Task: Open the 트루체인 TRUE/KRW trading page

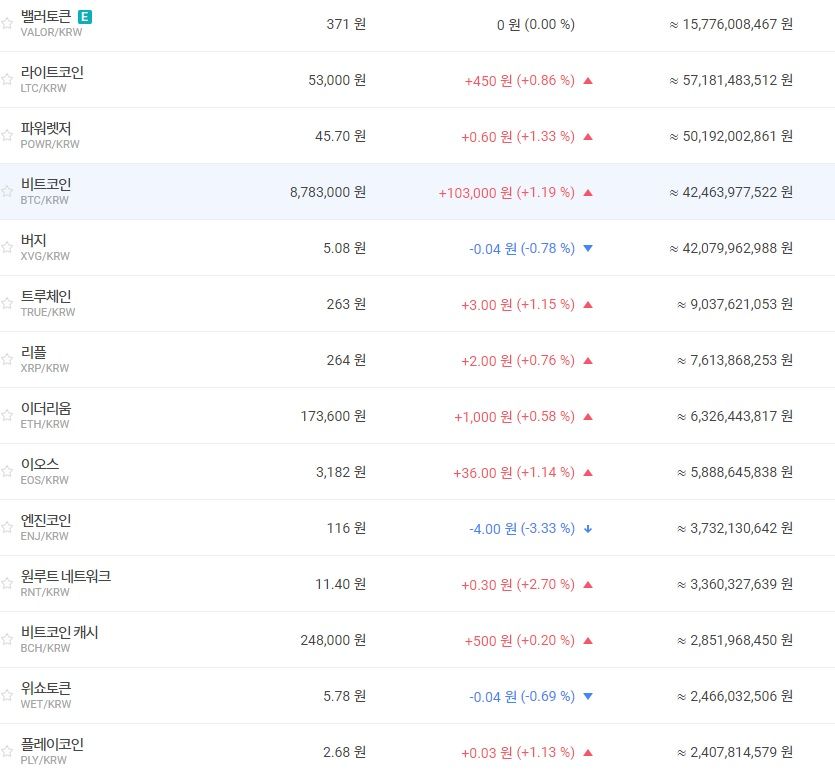Action: [46, 297]
